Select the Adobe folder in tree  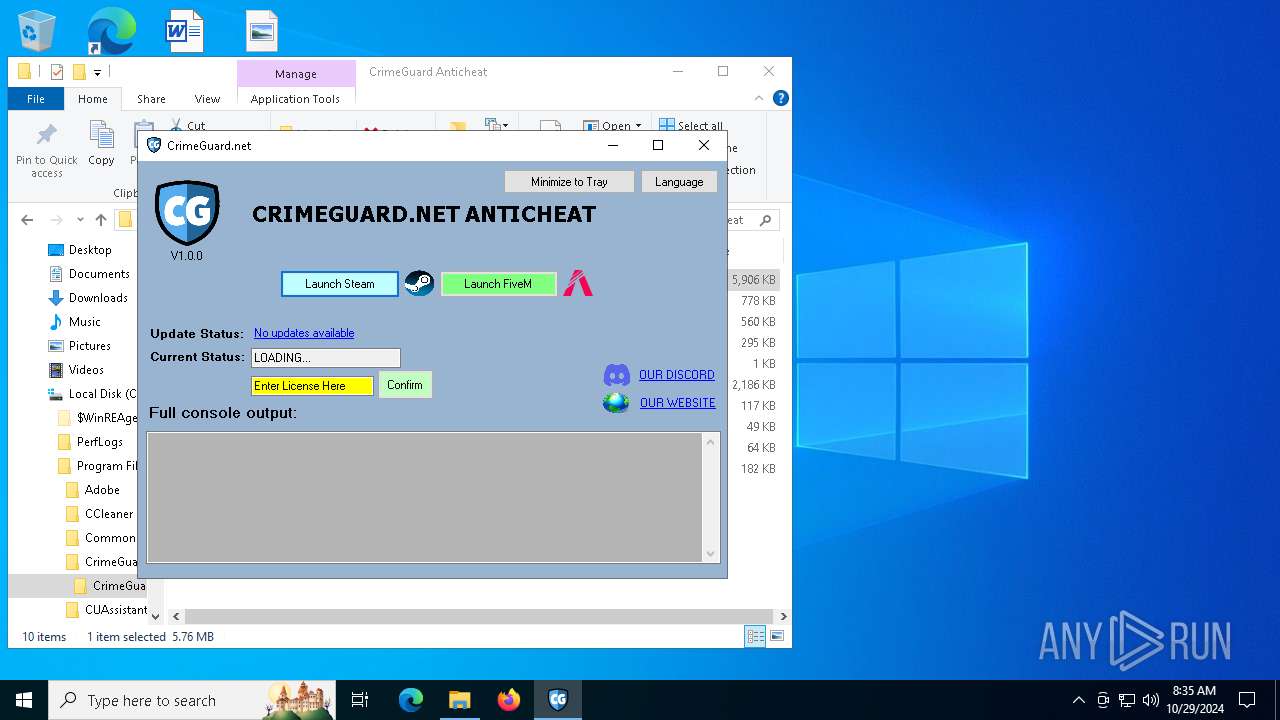(102, 490)
